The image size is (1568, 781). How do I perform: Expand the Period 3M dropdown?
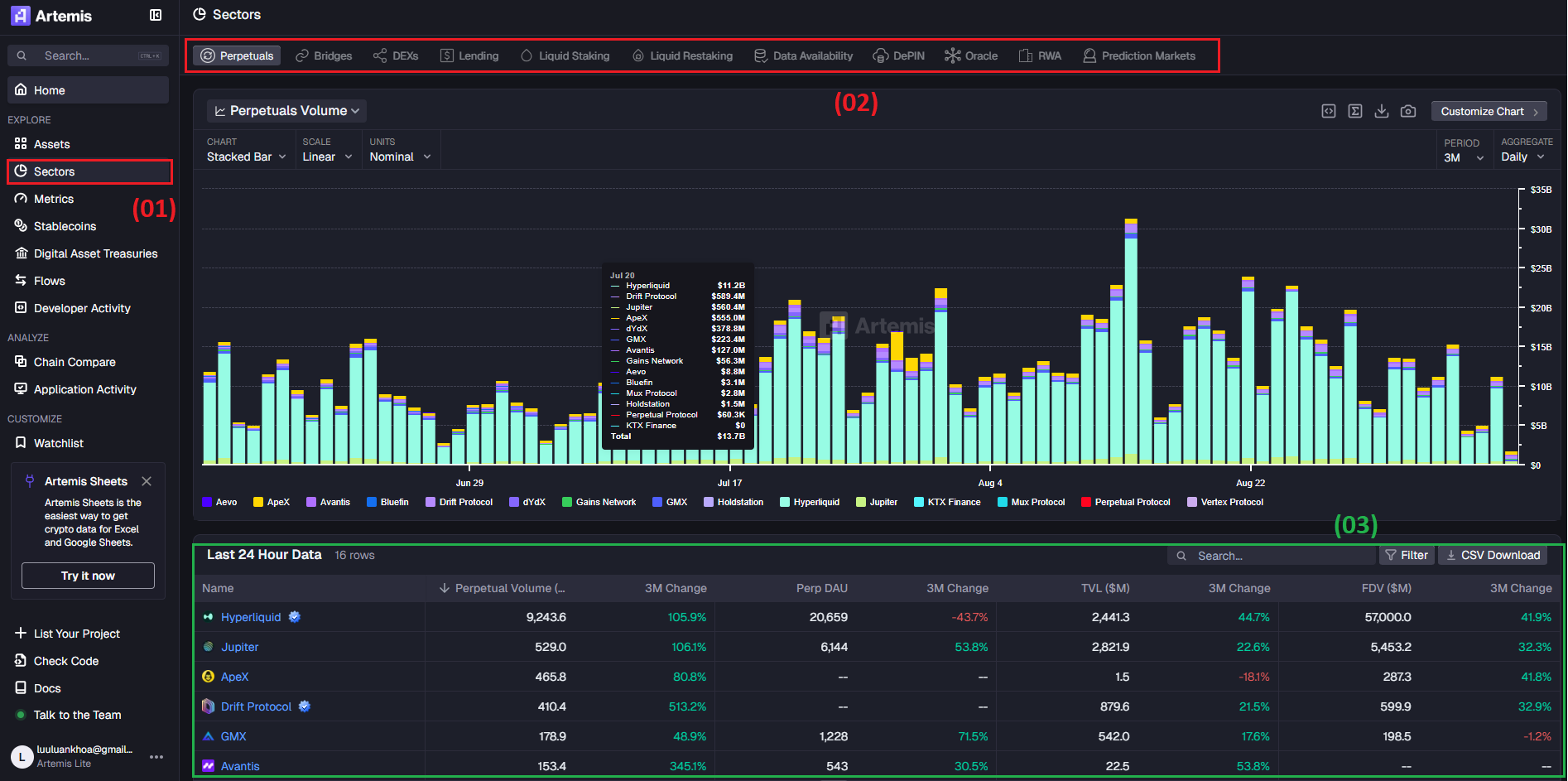point(1463,157)
